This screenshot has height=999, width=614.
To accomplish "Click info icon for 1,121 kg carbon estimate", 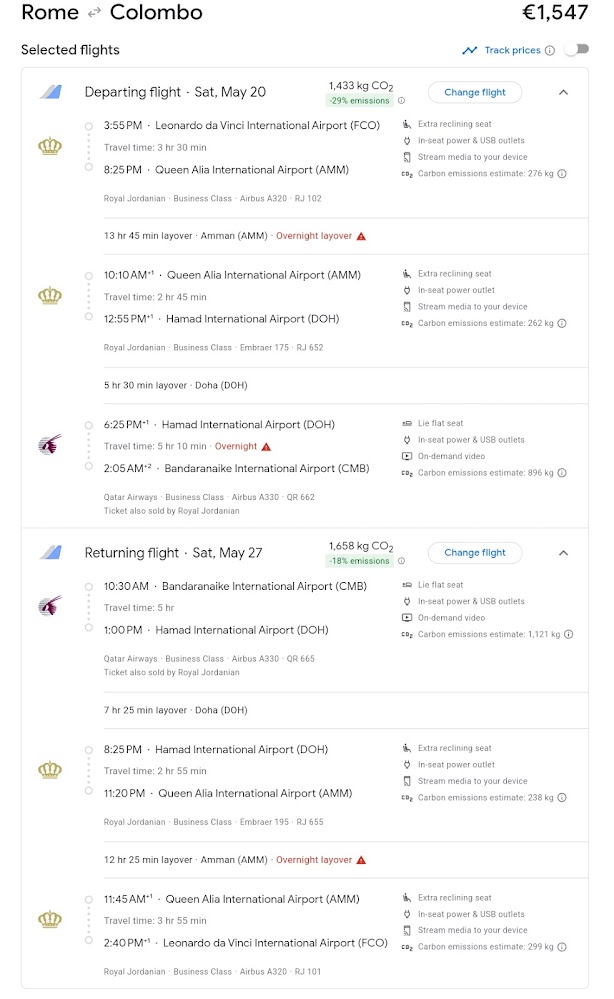I will (x=569, y=634).
